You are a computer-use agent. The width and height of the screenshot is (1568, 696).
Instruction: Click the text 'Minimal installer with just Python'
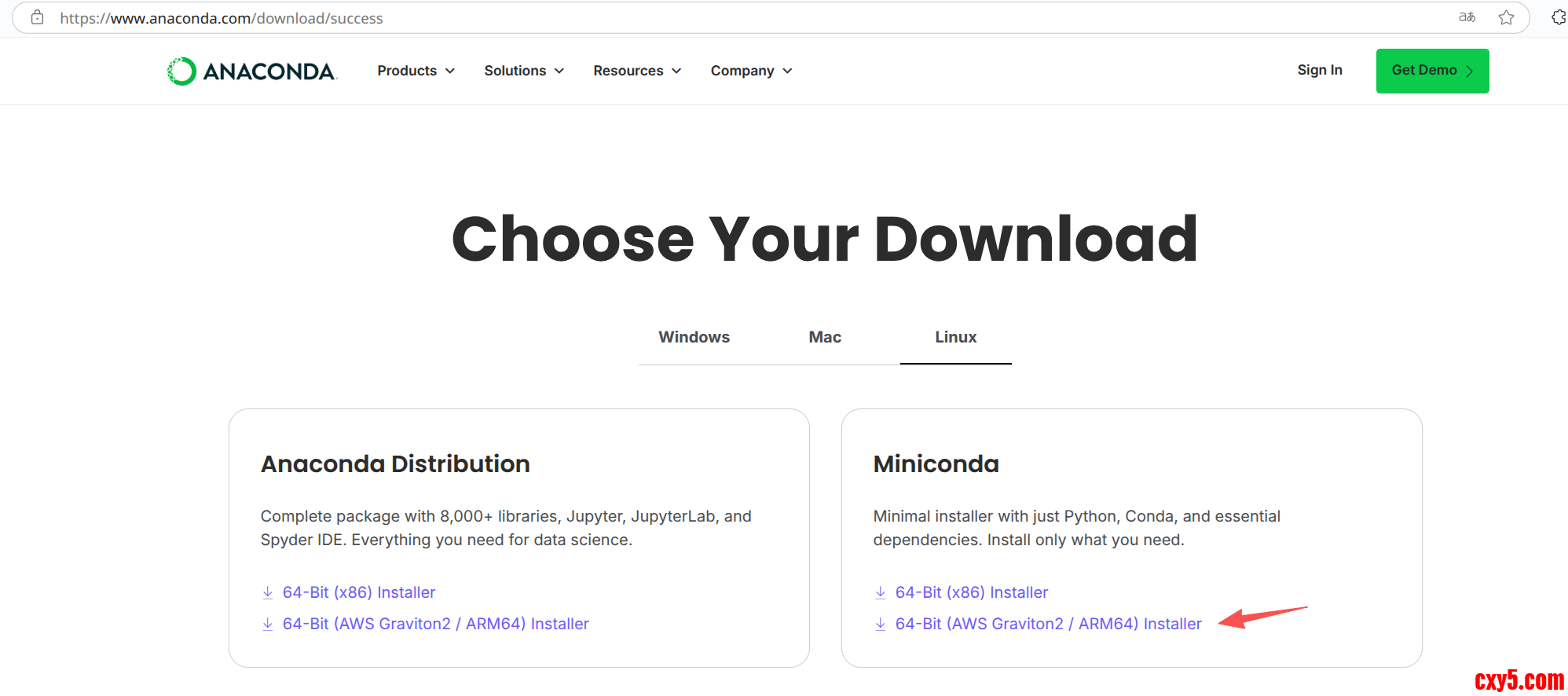[995, 516]
